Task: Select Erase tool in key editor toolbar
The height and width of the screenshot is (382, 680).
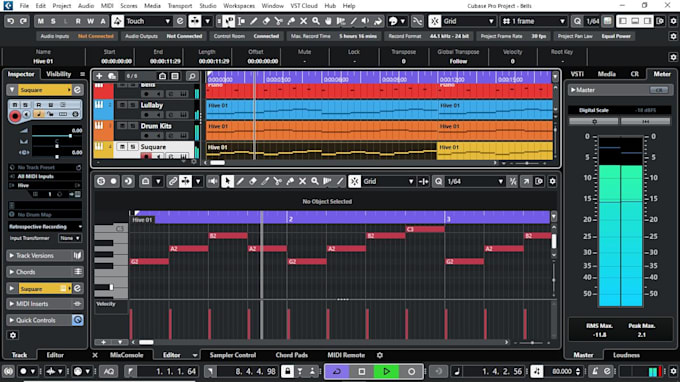Action: (x=253, y=181)
